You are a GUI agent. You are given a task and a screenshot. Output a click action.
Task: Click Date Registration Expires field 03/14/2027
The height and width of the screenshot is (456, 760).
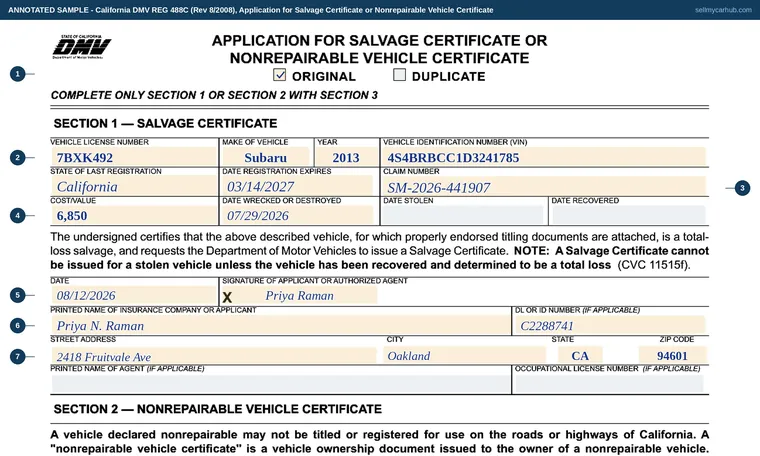(x=298, y=187)
